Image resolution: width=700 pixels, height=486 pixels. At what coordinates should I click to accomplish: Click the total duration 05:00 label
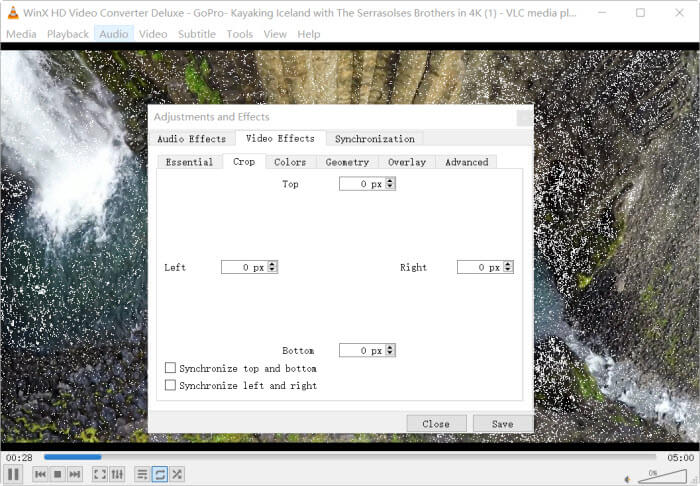[680, 457]
